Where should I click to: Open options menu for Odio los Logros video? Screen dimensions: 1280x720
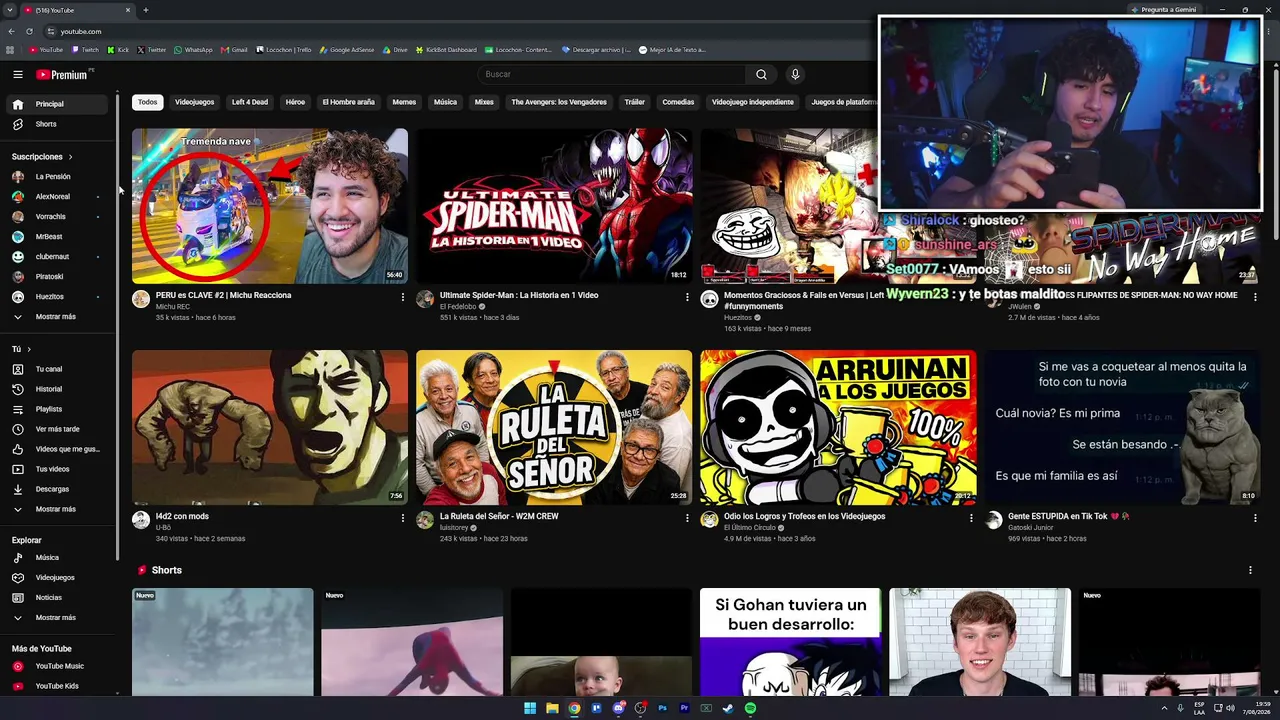click(x=971, y=518)
